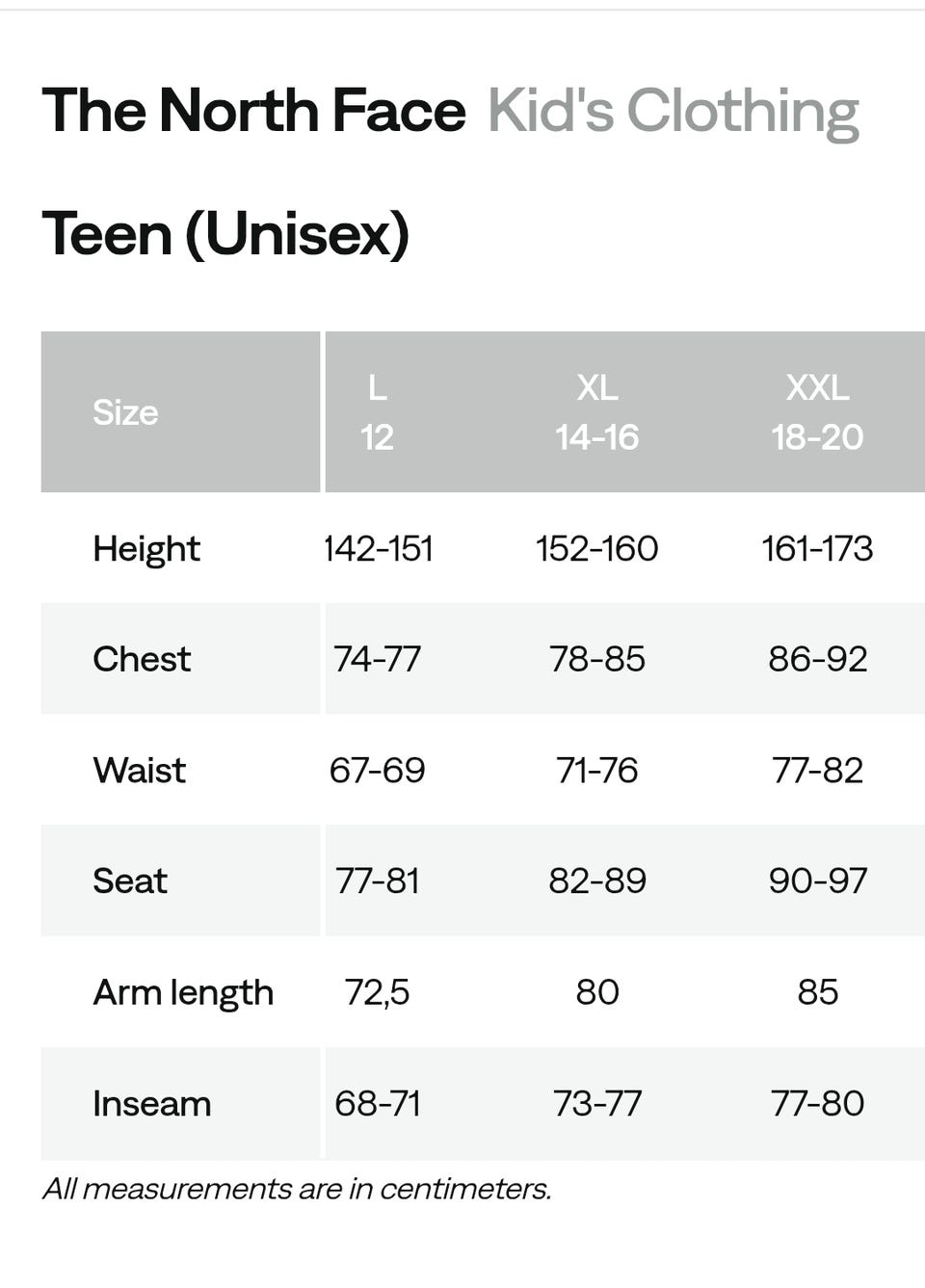Click the "The North Face" brand title
Image resolution: width=925 pixels, height=1288 pixels.
(253, 111)
